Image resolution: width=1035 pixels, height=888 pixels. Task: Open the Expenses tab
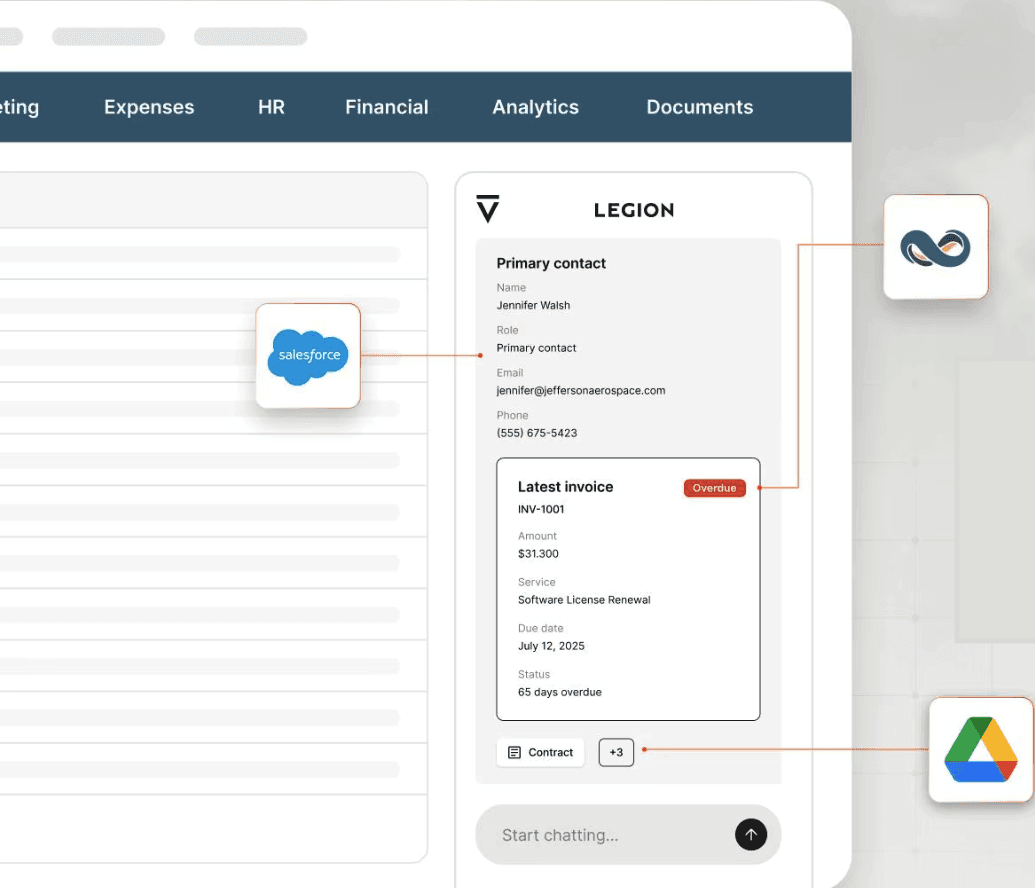149,107
